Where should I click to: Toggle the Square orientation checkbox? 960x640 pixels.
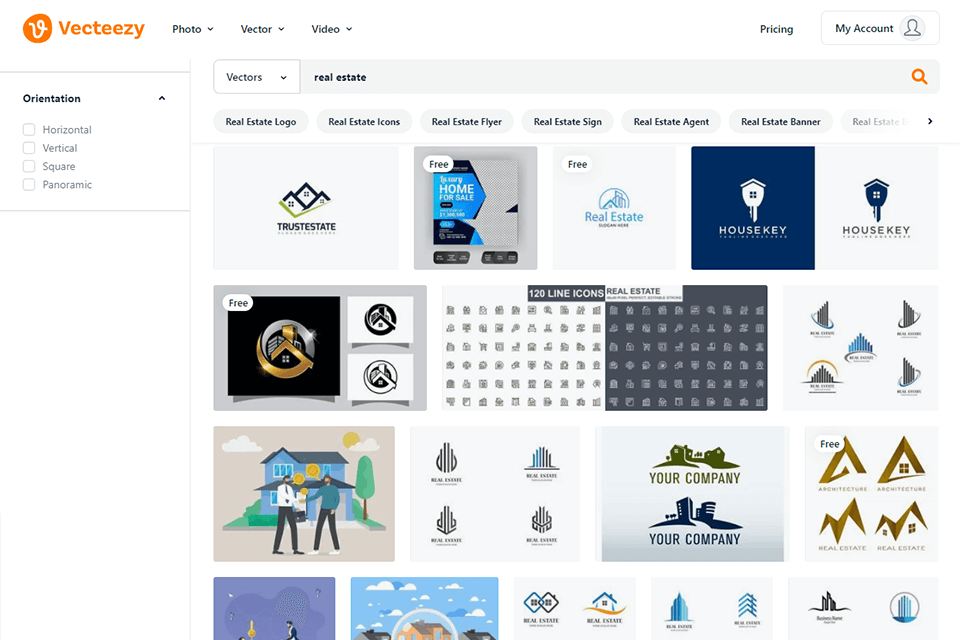[x=29, y=167]
